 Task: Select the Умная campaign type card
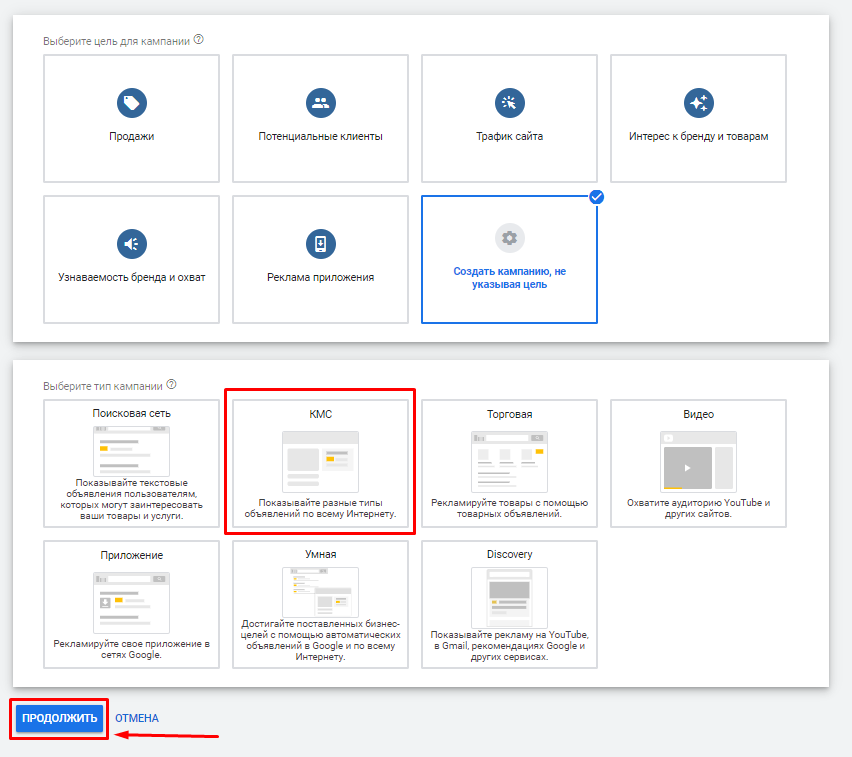(x=320, y=605)
